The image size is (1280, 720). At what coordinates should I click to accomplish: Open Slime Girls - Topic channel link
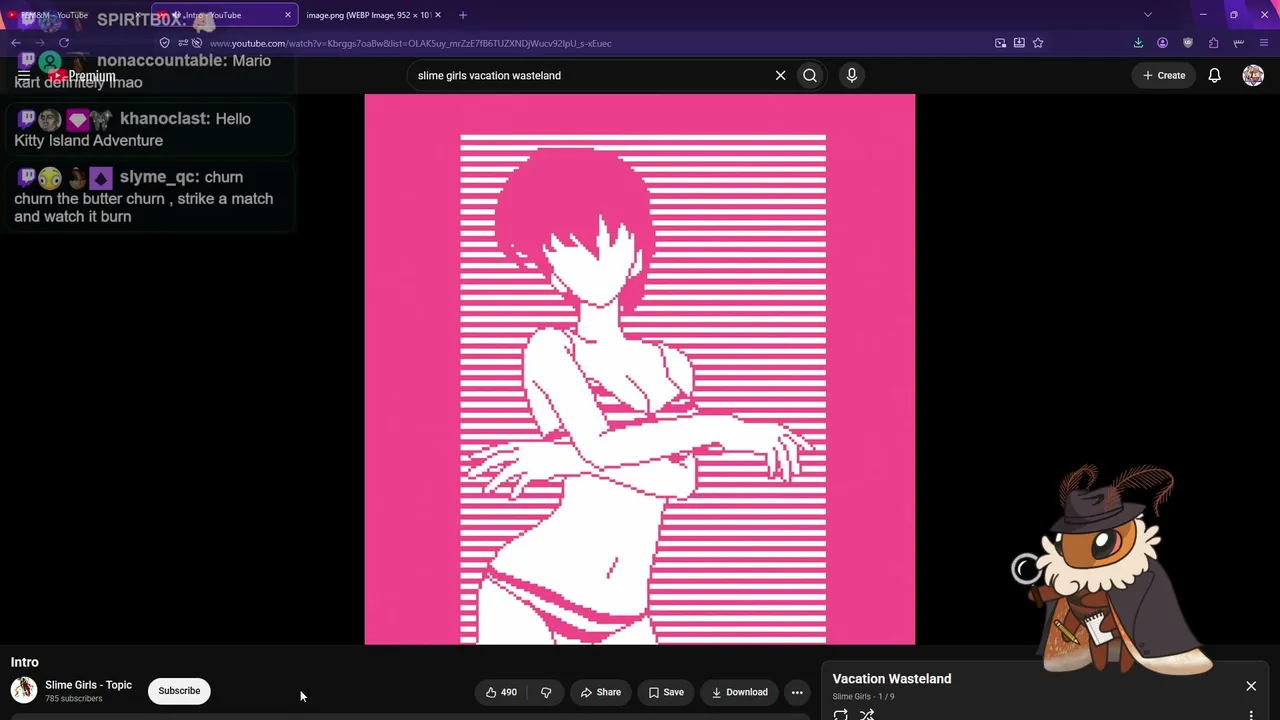tap(88, 685)
